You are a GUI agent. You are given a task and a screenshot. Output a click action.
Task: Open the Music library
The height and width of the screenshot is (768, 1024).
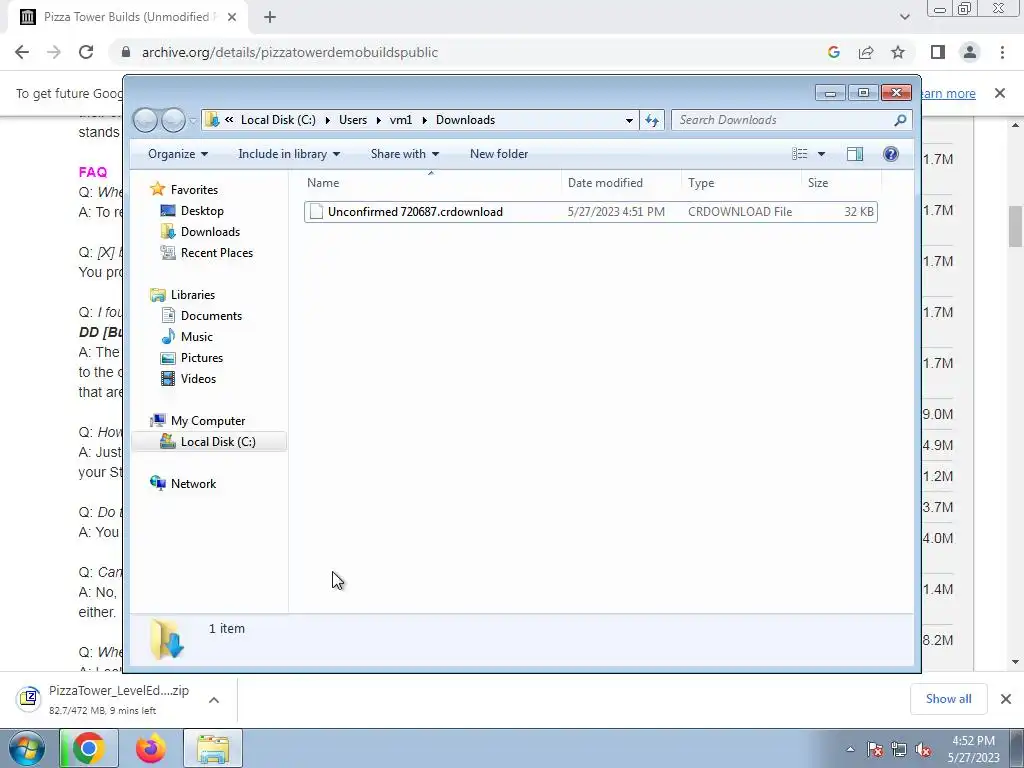pyautogui.click(x=196, y=337)
